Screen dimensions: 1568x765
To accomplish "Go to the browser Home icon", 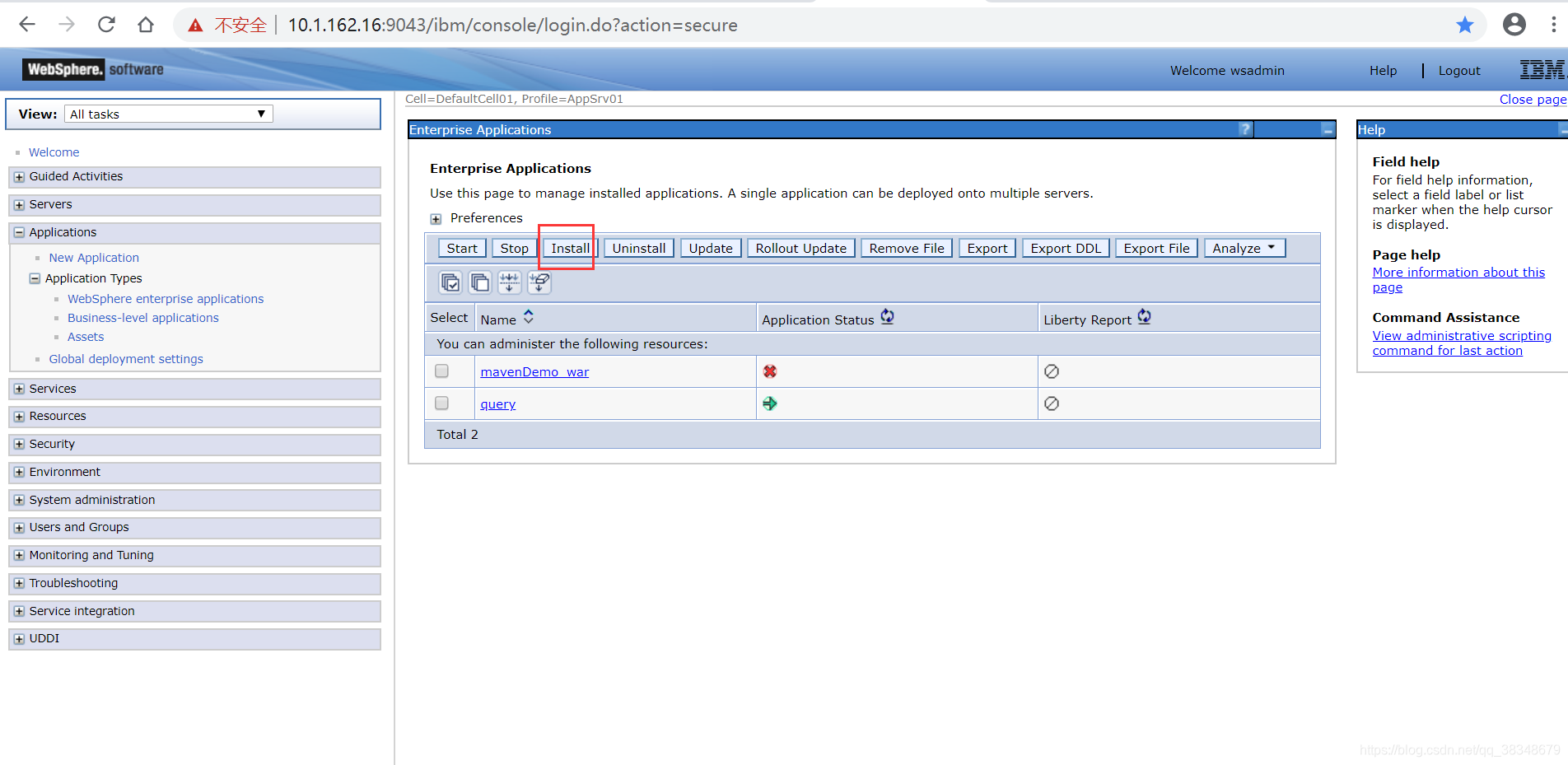I will coord(146,25).
